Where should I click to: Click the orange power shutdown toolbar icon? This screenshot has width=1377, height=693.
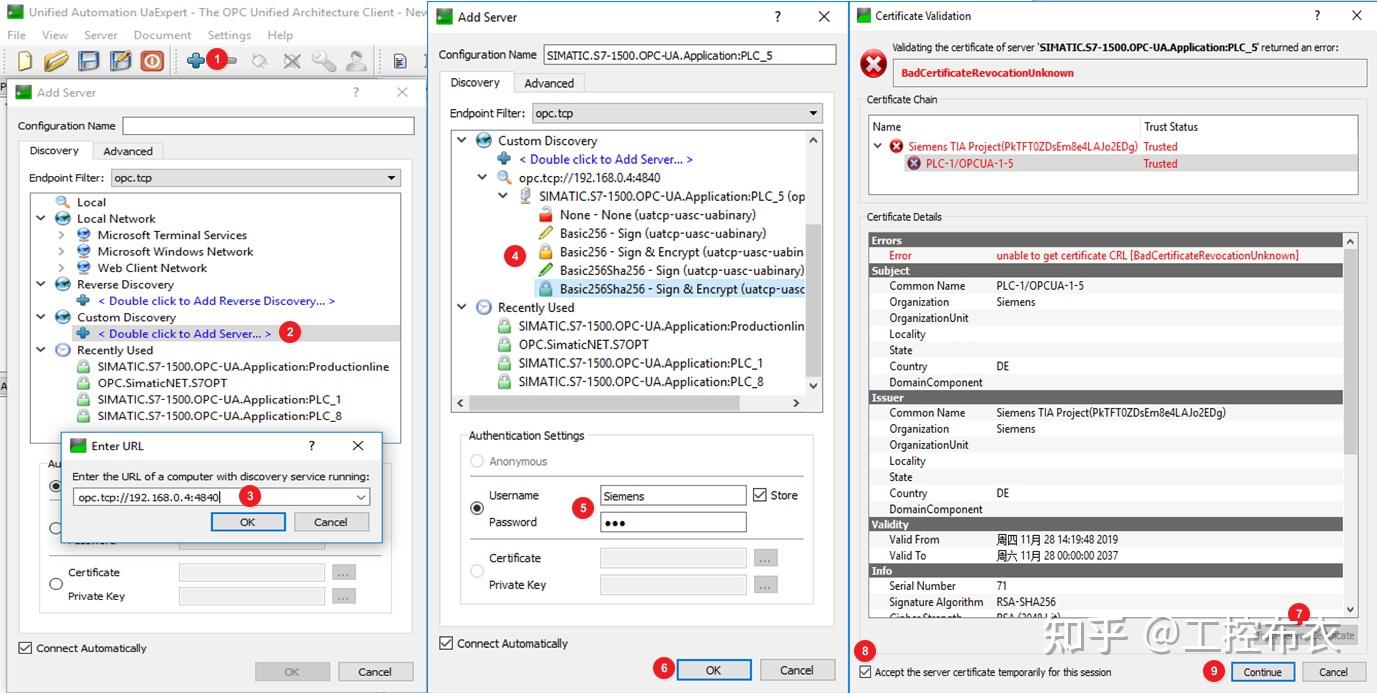pyautogui.click(x=152, y=61)
